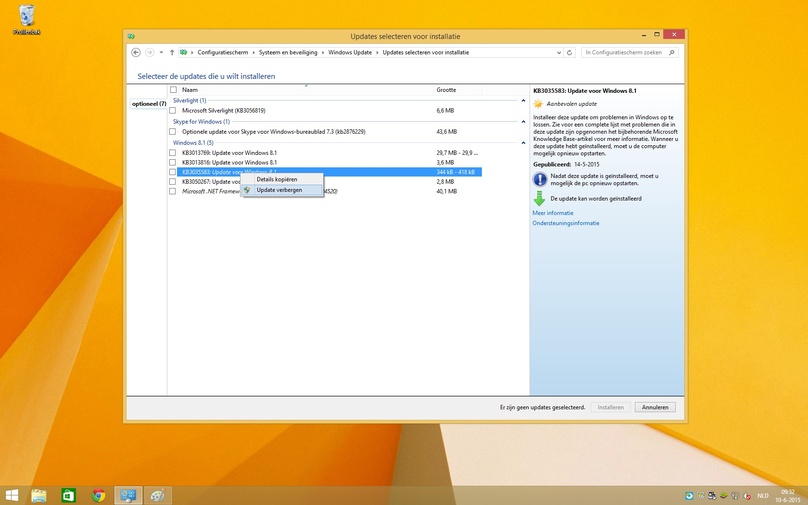
Task: Open the Meer informatie link
Action: (552, 213)
